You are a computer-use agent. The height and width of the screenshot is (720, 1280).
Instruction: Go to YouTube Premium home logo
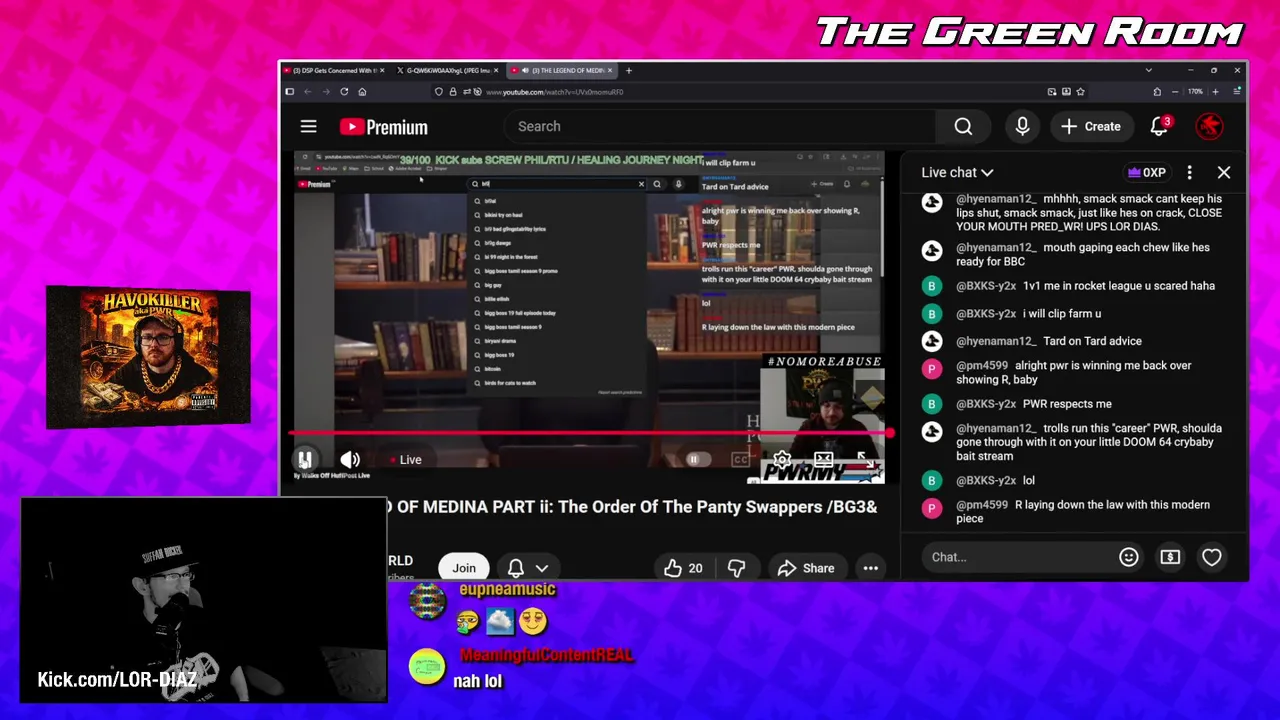pyautogui.click(x=384, y=127)
